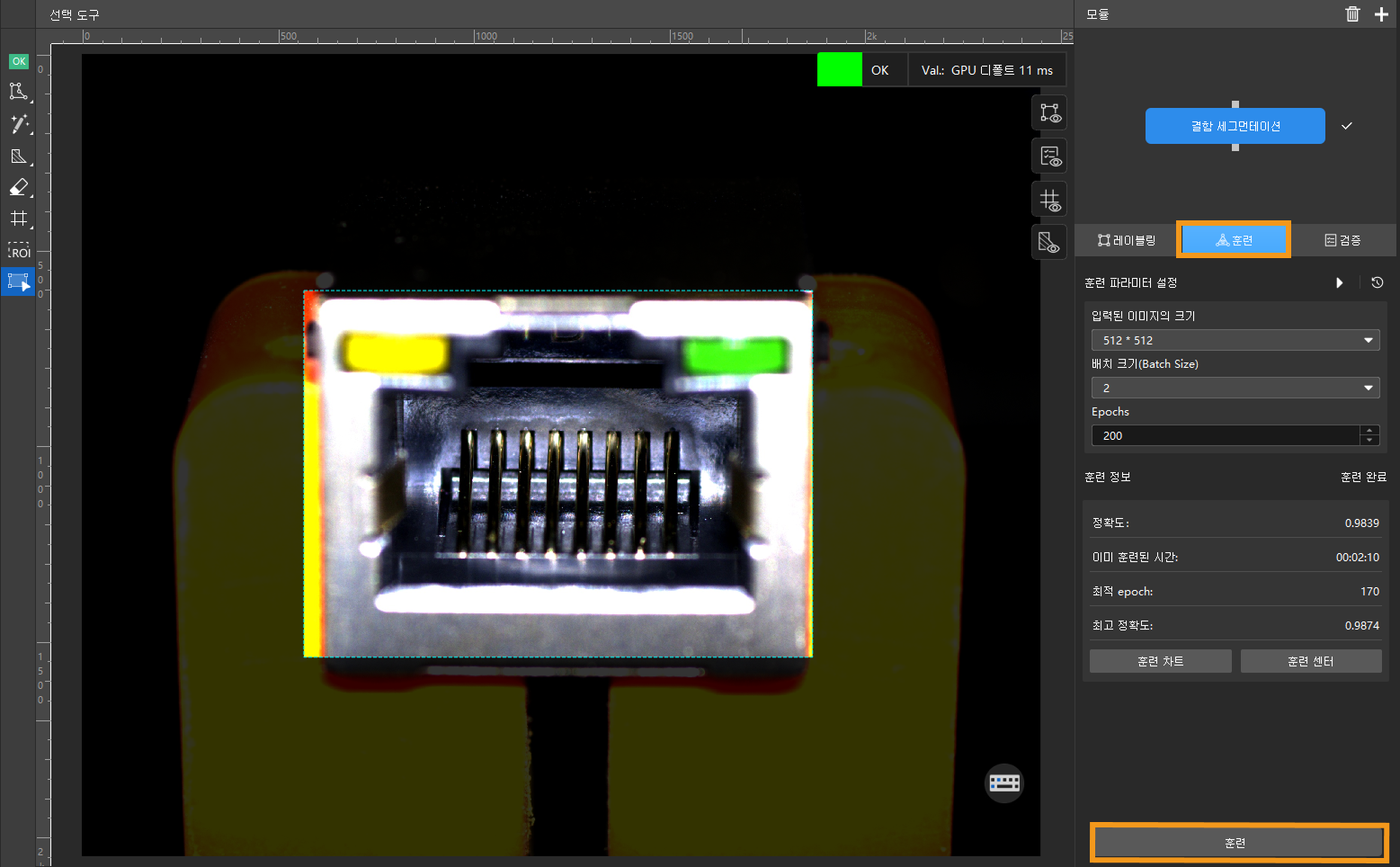Select the eraser tool
This screenshot has width=1400, height=867.
18,187
